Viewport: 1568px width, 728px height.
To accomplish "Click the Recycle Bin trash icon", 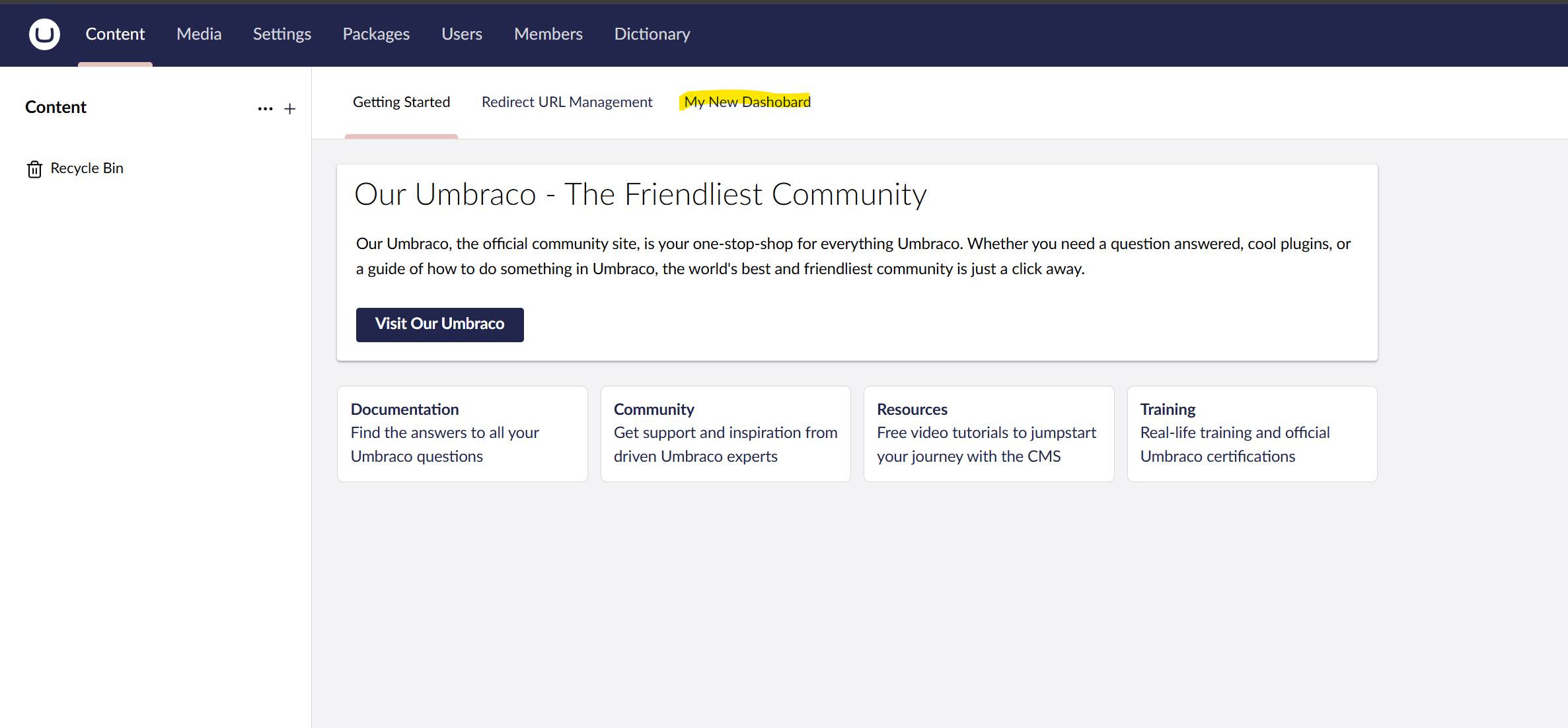I will point(34,169).
